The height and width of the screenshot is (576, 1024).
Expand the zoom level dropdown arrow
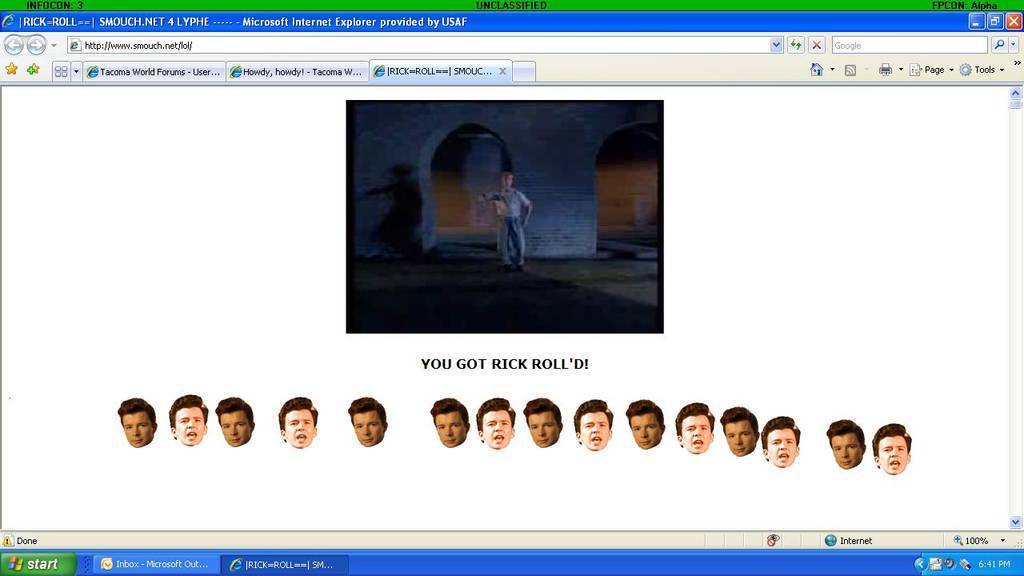(1002, 541)
